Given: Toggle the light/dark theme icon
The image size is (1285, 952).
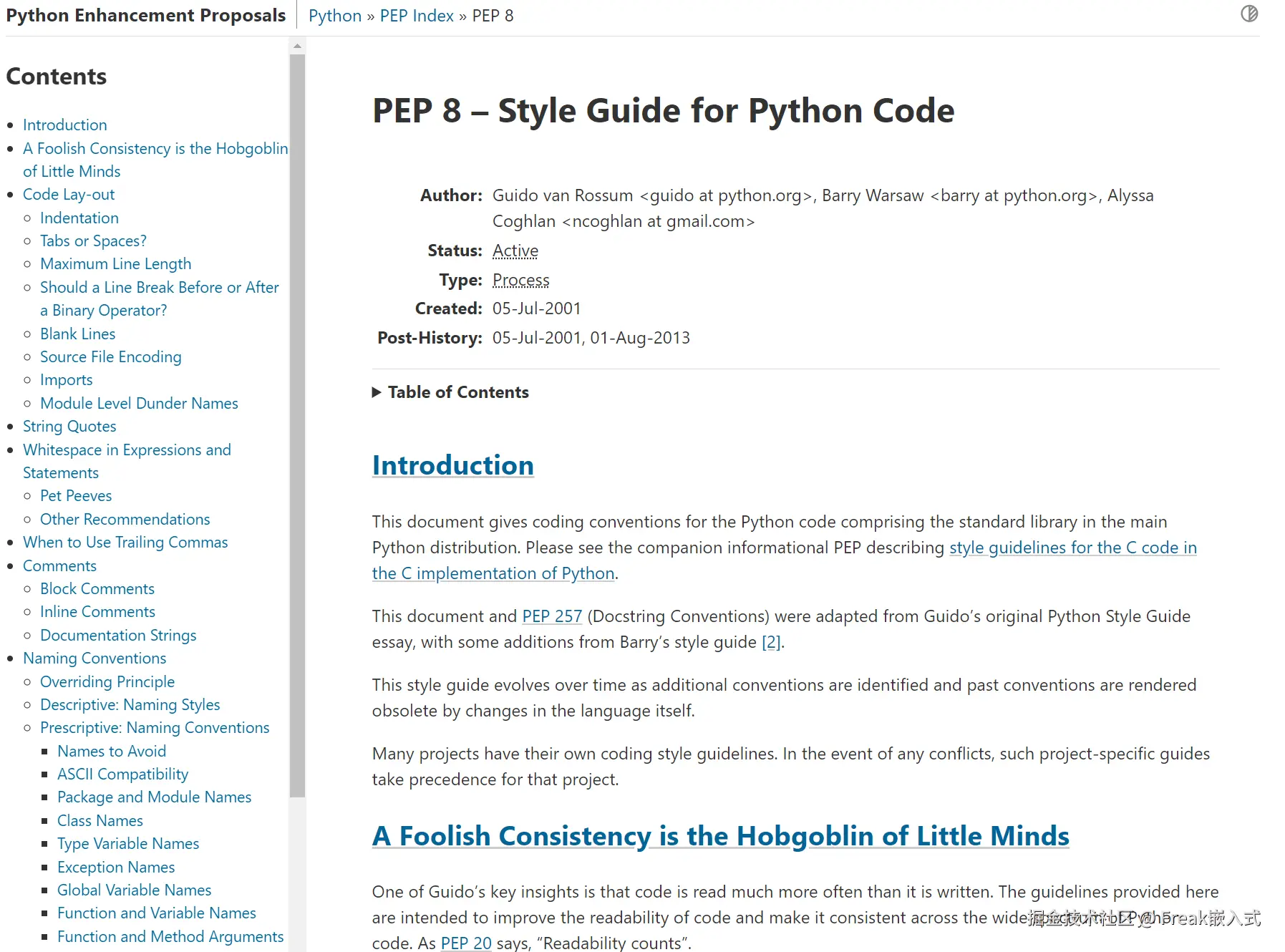Looking at the screenshot, I should 1249,14.
